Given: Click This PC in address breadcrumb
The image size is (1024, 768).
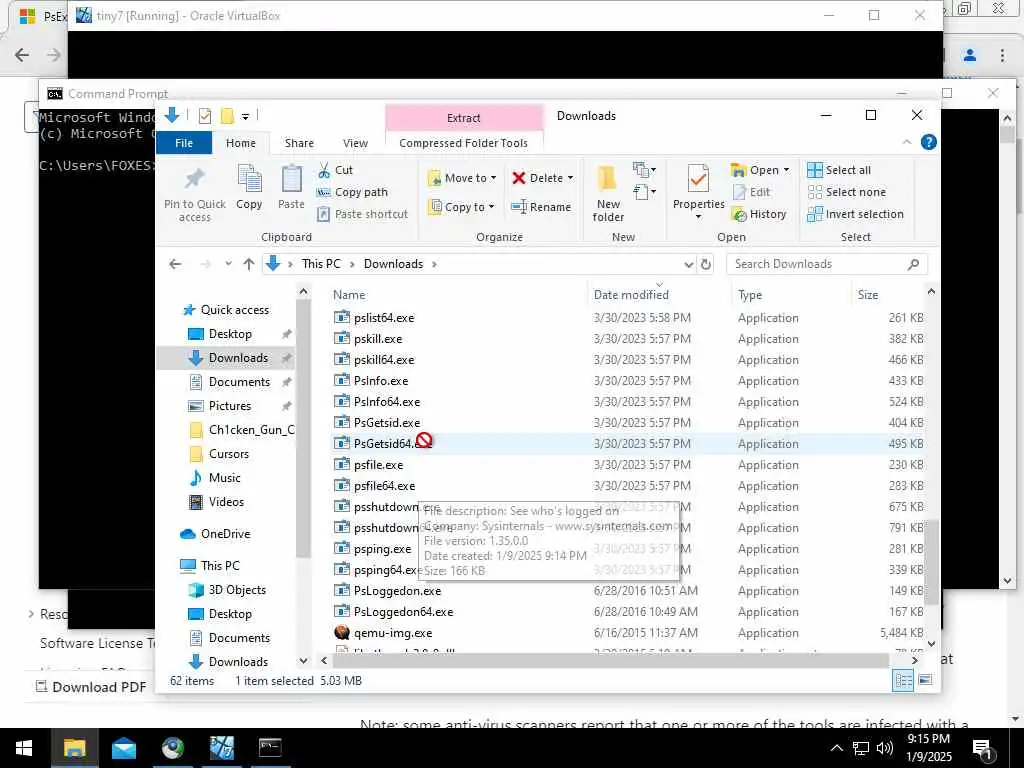Looking at the screenshot, I should [x=321, y=264].
